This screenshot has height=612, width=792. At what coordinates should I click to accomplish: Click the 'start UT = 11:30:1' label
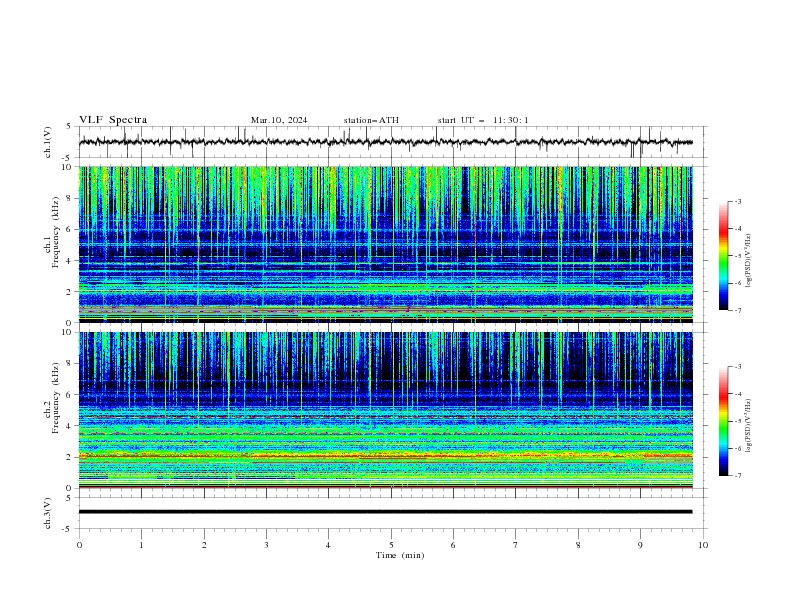tap(483, 120)
